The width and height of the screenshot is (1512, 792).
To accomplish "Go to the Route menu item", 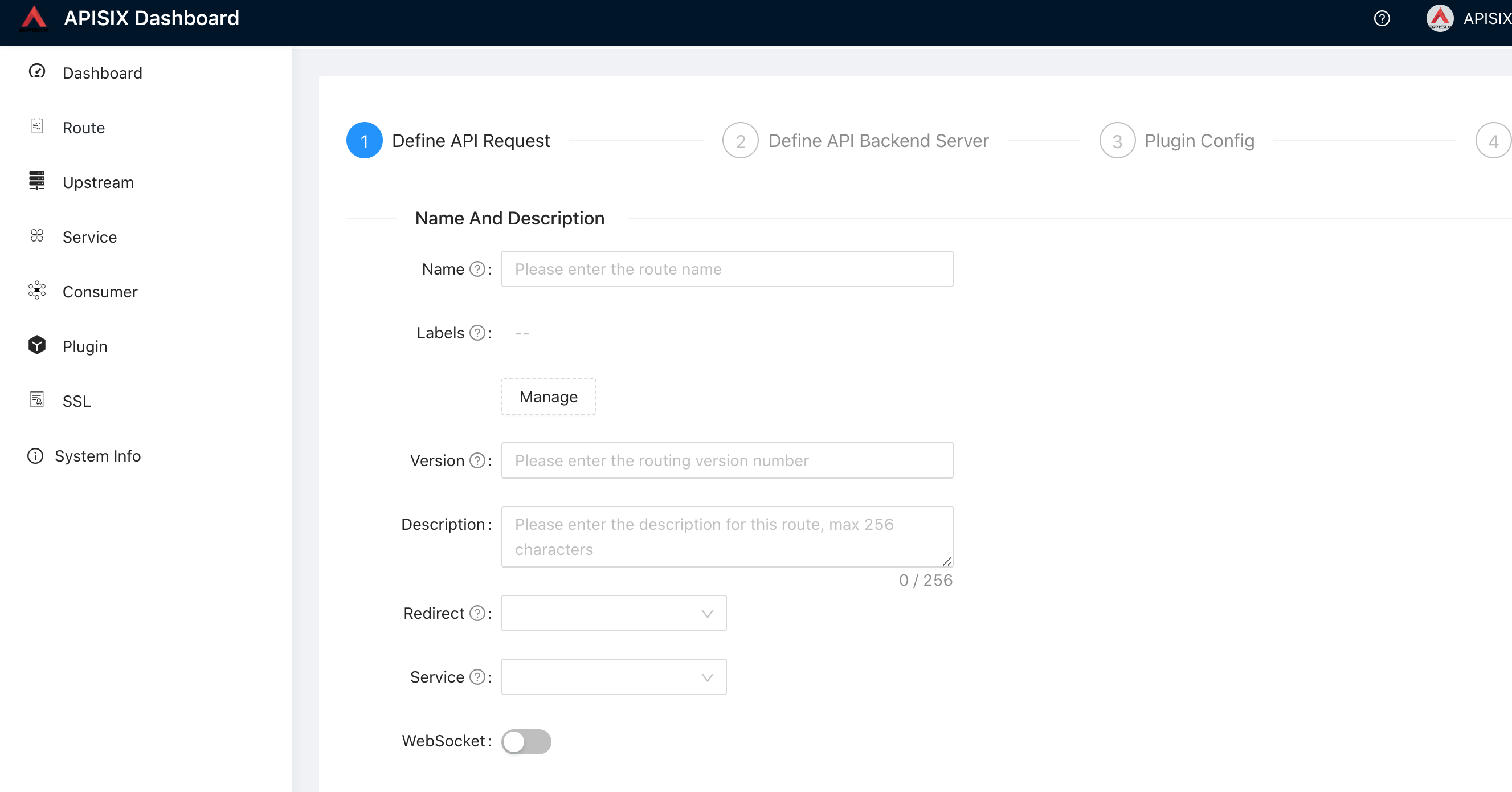I will [83, 128].
